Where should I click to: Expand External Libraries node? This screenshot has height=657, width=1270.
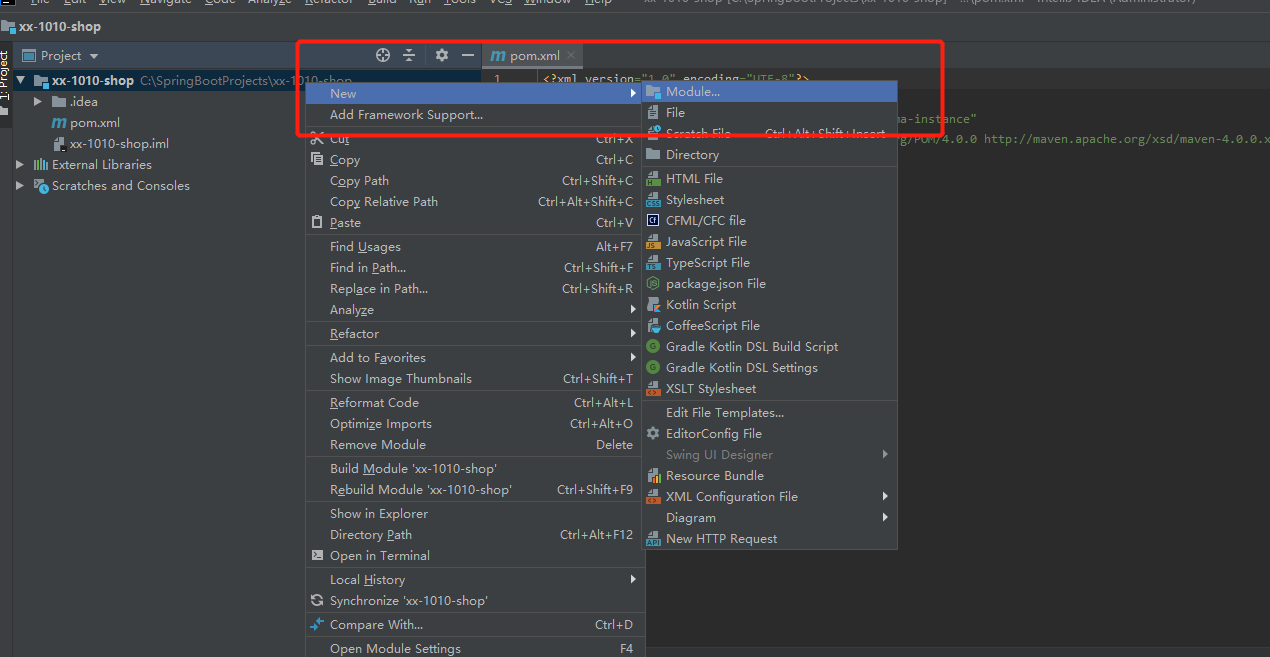(x=20, y=164)
